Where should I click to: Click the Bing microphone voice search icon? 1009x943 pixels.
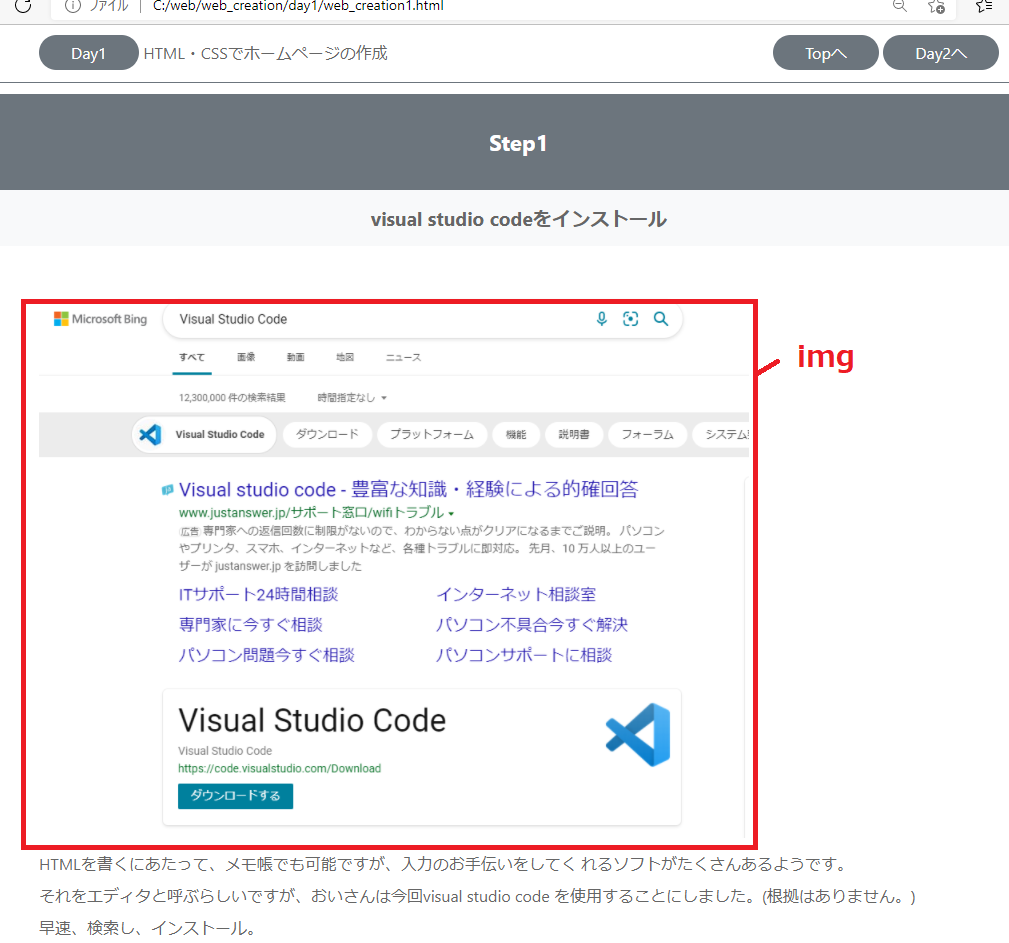(602, 319)
